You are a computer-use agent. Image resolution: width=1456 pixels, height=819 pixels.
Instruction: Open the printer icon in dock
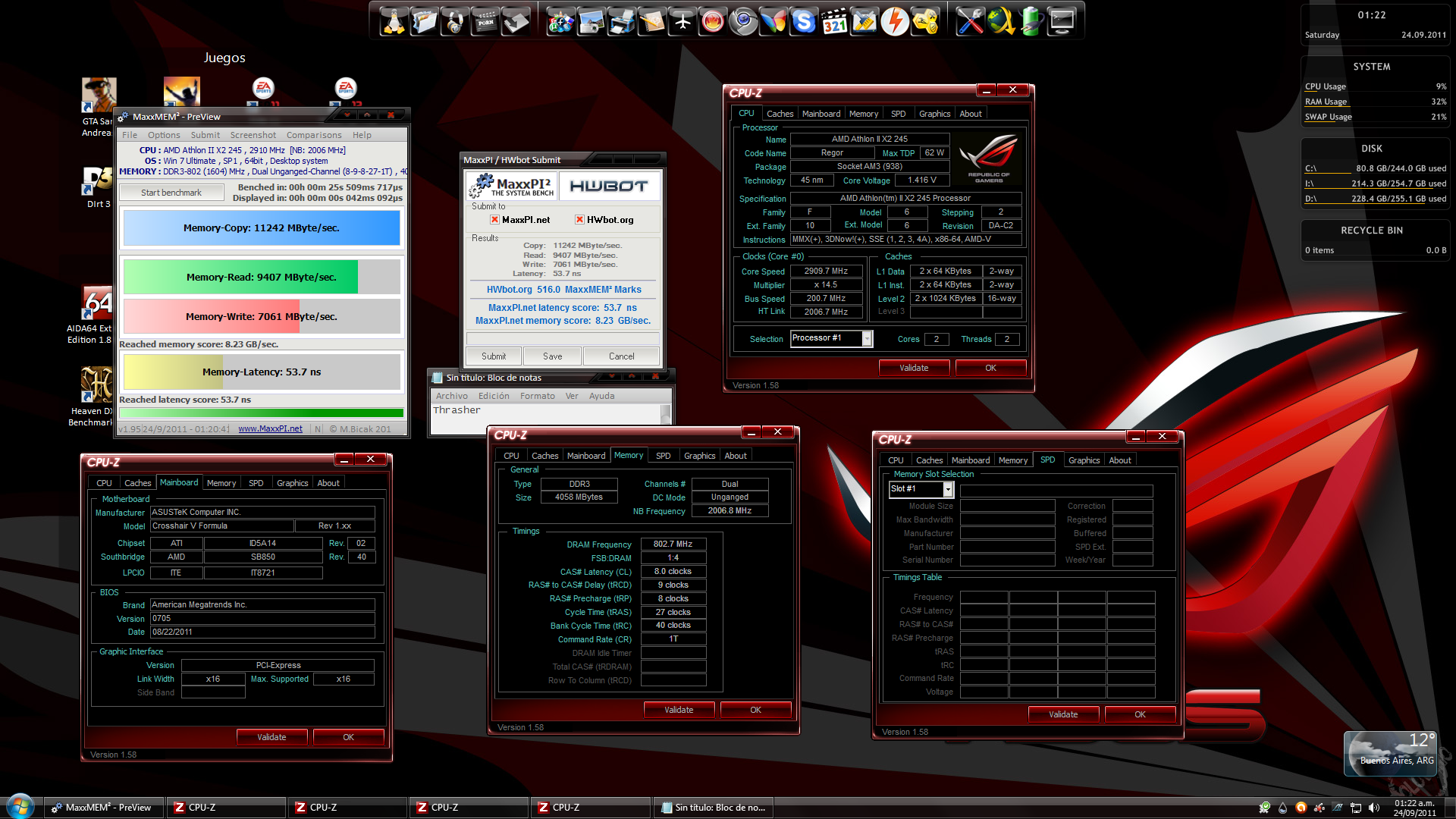(x=622, y=21)
